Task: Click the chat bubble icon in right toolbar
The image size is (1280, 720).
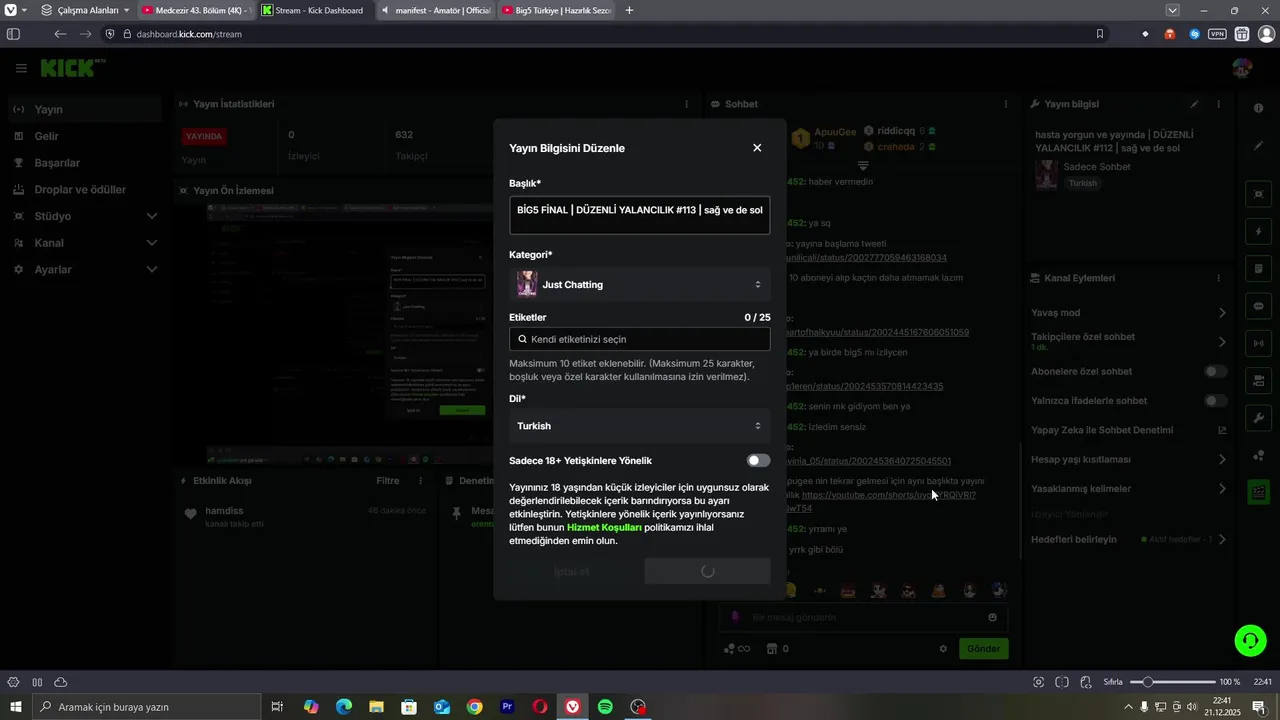Action: (1258, 306)
